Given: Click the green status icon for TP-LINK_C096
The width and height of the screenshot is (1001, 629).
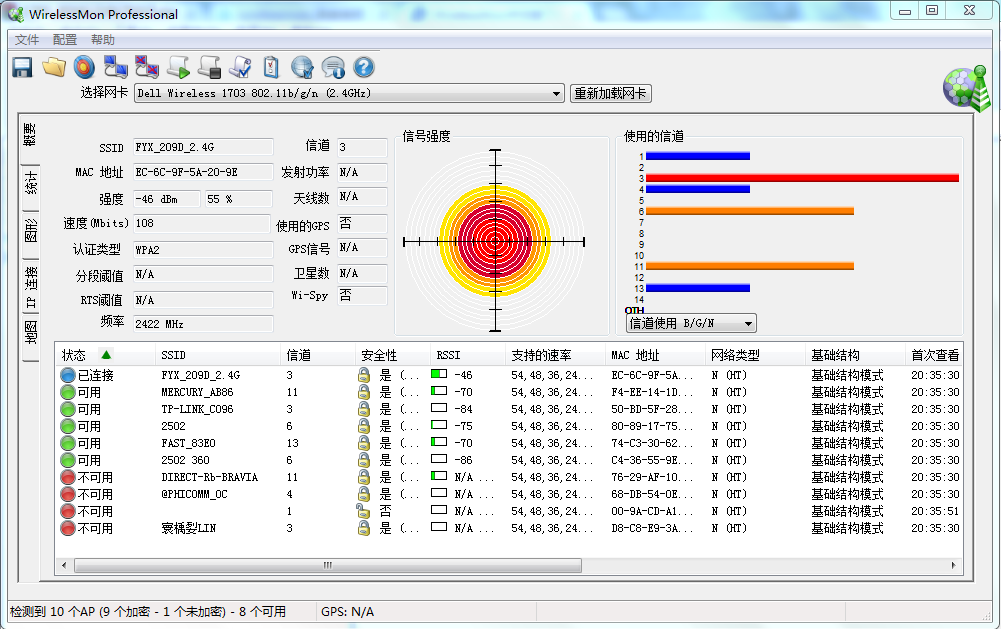Looking at the screenshot, I should click(68, 409).
